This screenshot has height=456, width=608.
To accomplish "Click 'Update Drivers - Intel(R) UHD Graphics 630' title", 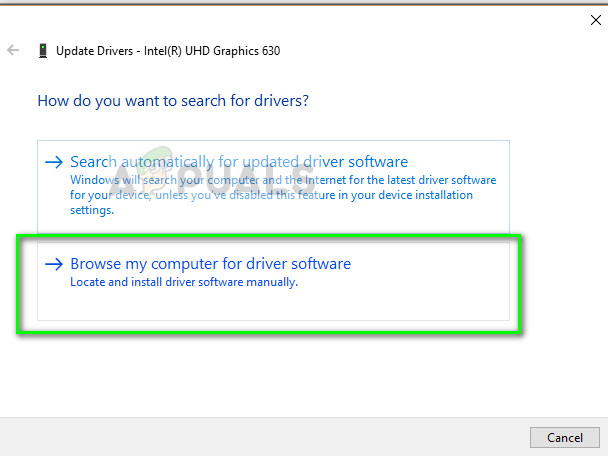I will coord(168,51).
